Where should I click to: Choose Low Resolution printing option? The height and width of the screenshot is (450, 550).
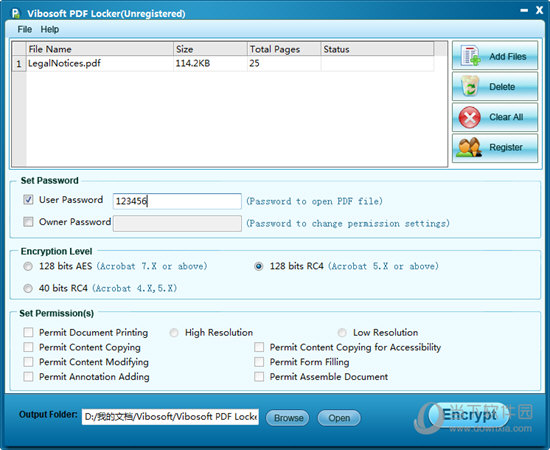[x=342, y=333]
